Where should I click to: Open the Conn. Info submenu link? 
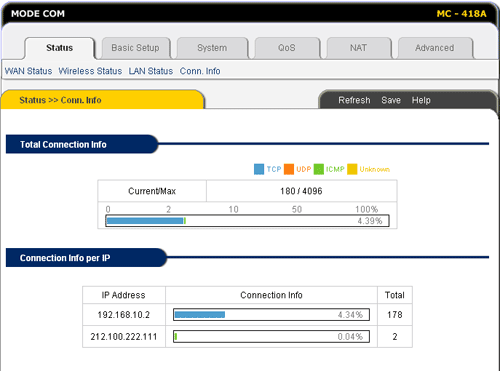pyautogui.click(x=200, y=71)
